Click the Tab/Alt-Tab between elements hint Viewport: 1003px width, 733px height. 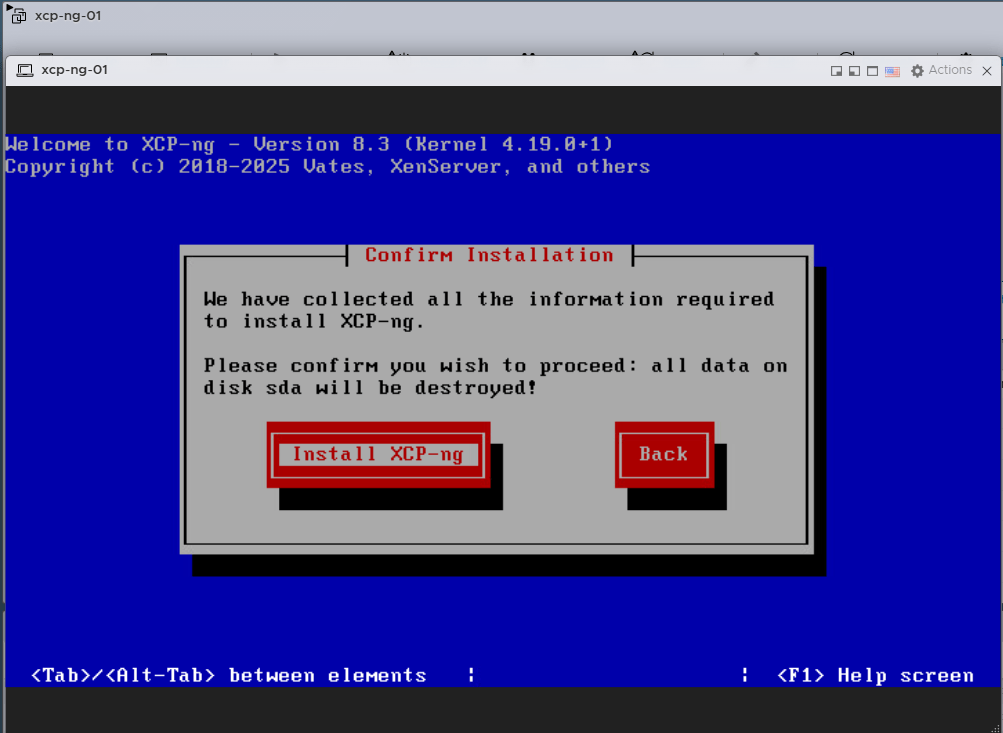(x=229, y=676)
